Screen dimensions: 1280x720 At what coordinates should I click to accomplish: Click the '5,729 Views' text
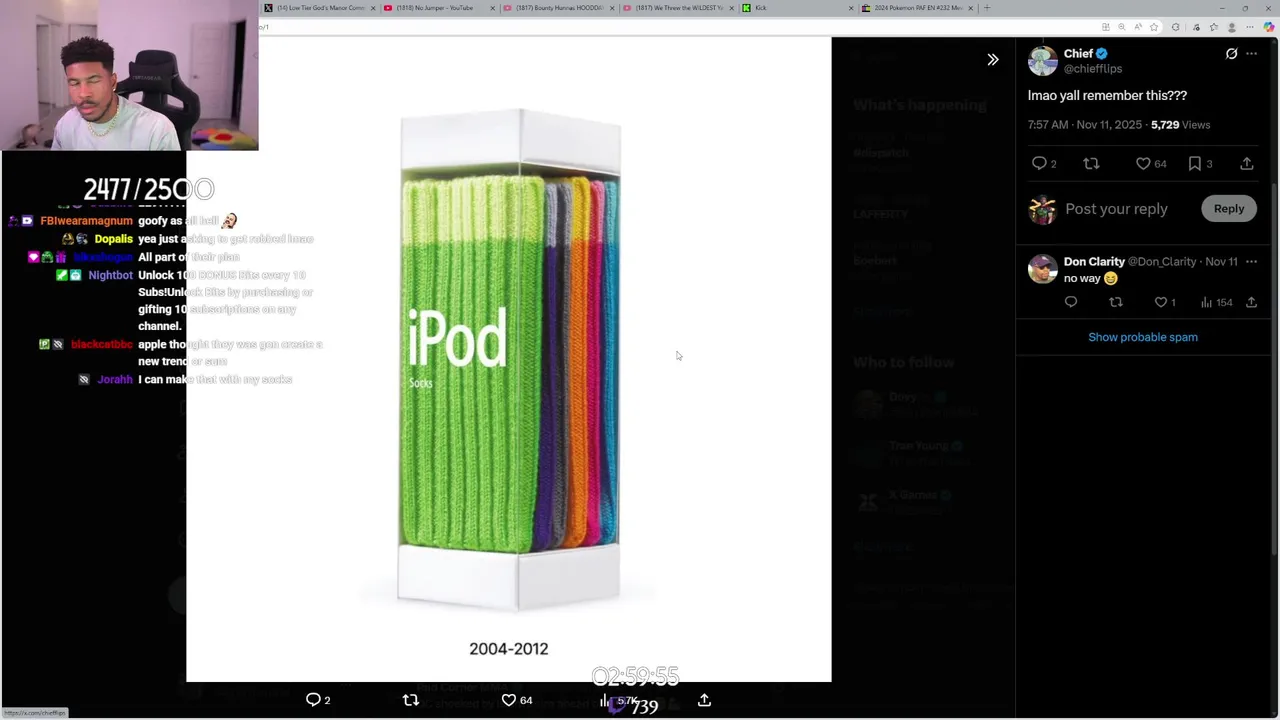tap(1180, 125)
